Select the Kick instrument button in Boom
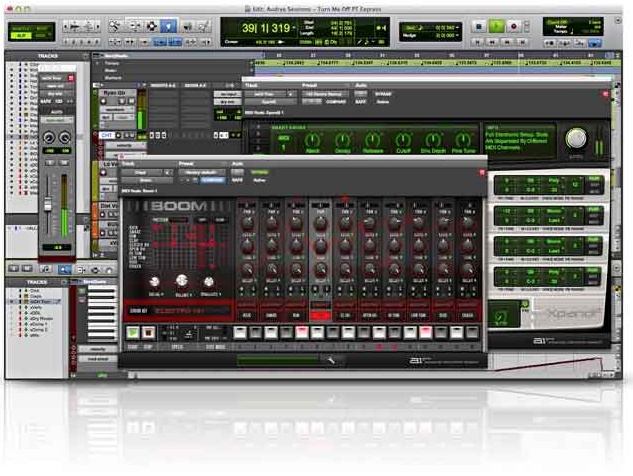Viewport: 633px width, 476px height. tap(246, 316)
